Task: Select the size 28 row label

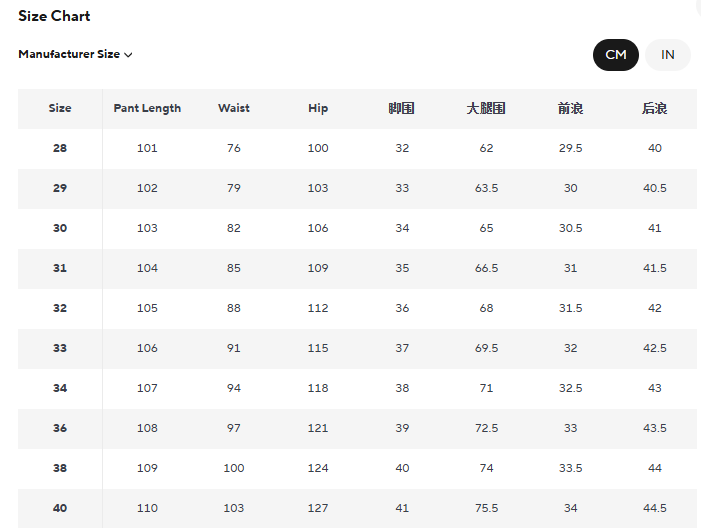Action: point(60,148)
